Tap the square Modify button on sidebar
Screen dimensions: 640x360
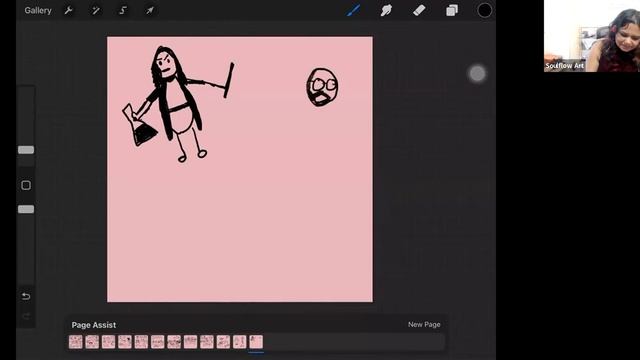click(26, 185)
